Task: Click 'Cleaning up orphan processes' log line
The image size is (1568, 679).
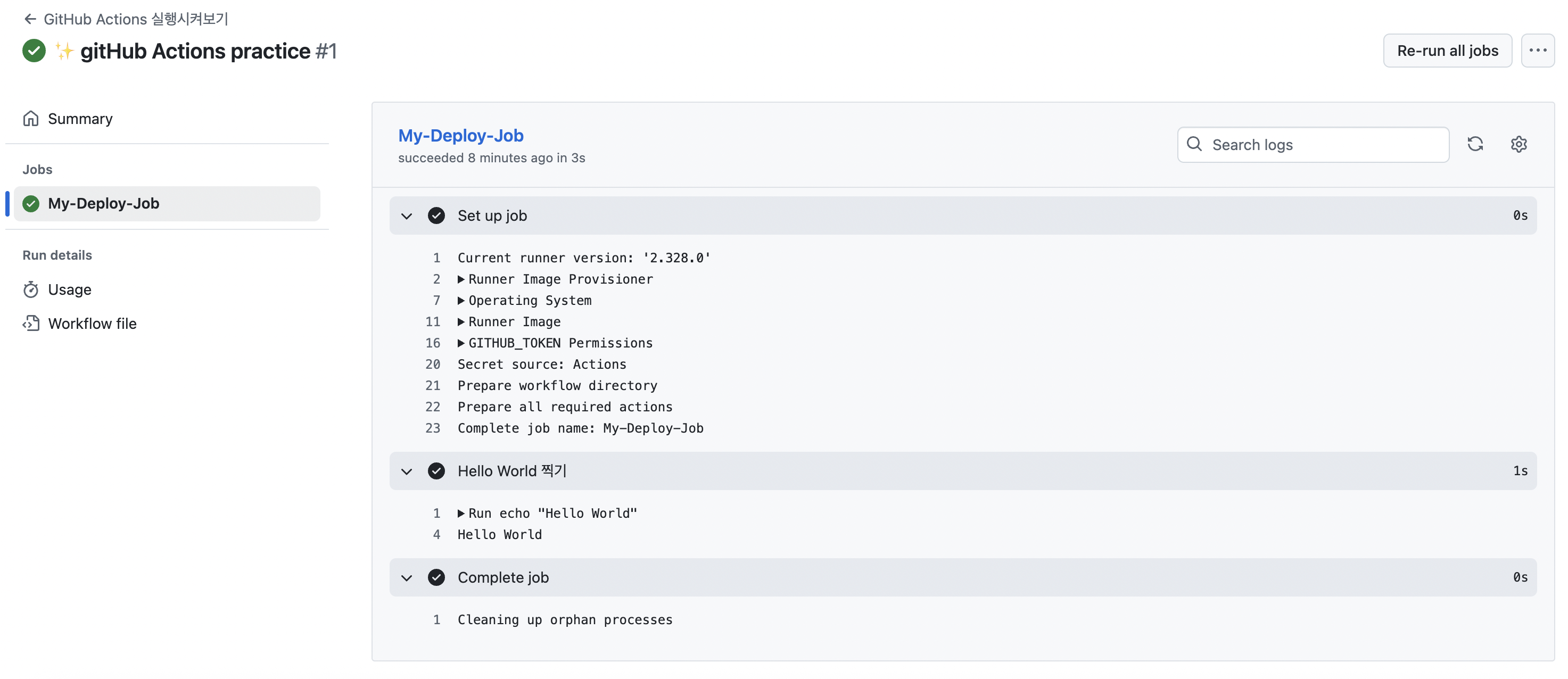Action: click(x=565, y=620)
